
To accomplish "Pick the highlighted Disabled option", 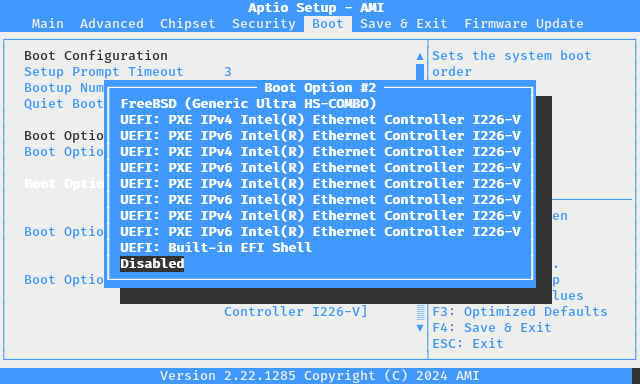I will pyautogui.click(x=152, y=264).
